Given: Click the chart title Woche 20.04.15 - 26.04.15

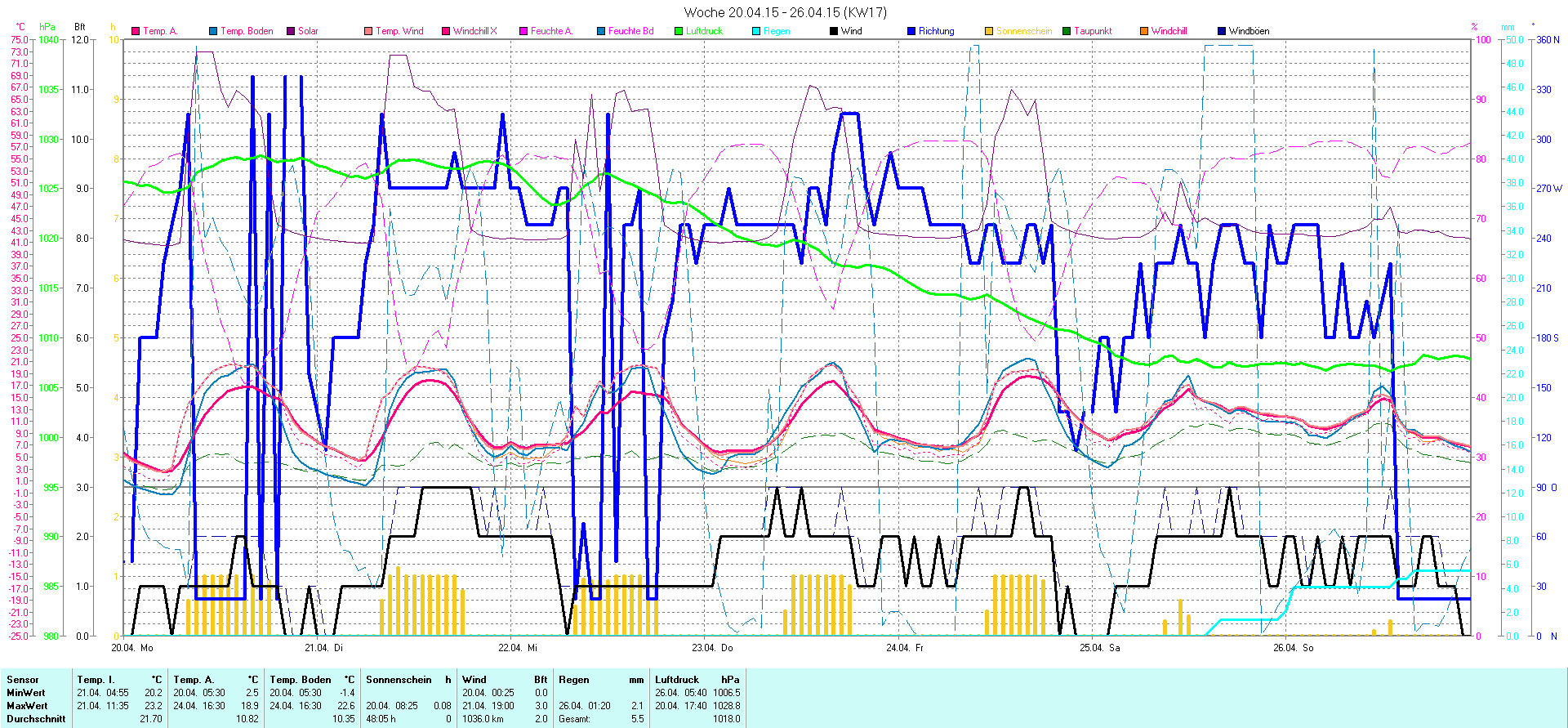Looking at the screenshot, I should pos(784,12).
